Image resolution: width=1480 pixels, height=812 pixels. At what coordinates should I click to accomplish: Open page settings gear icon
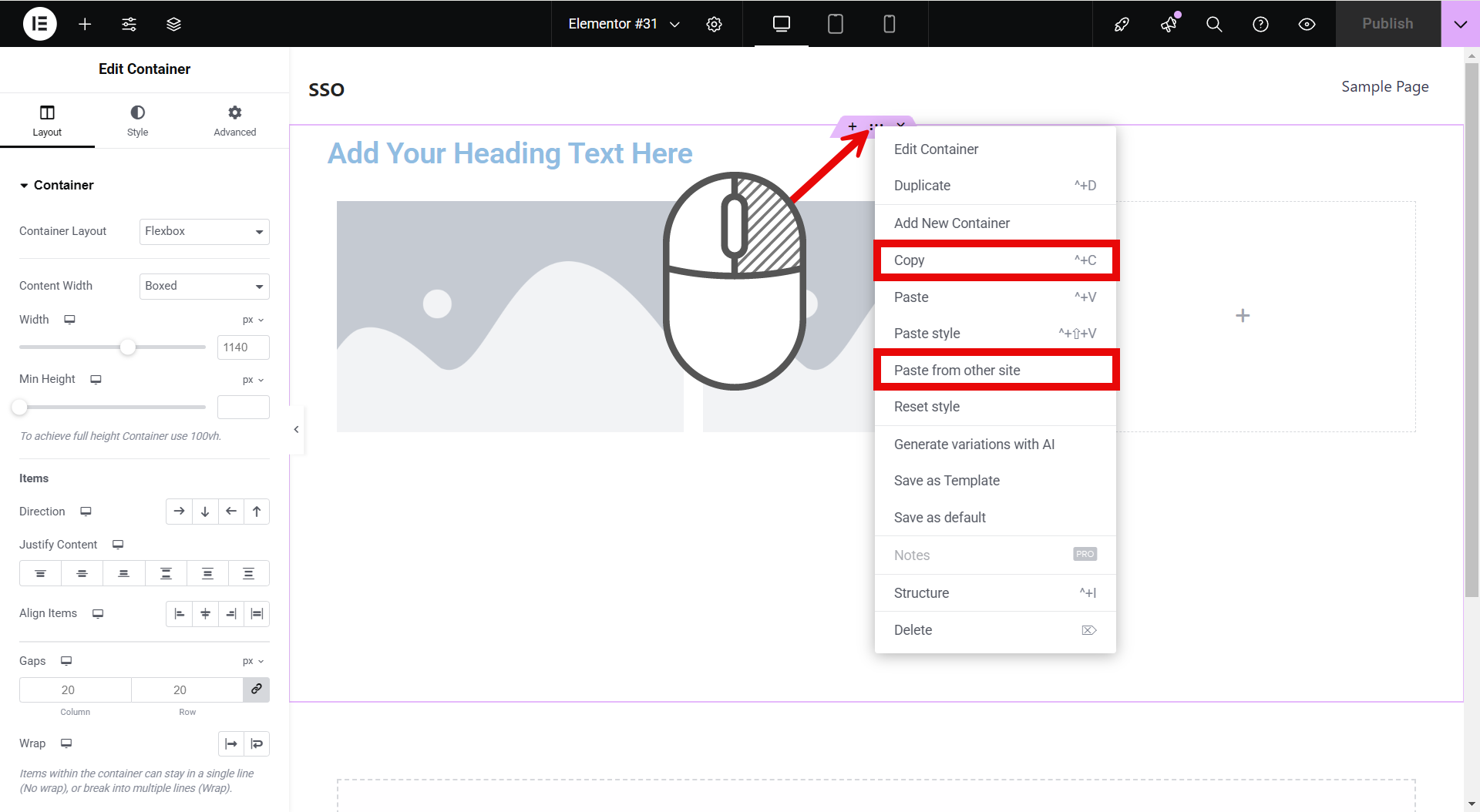(x=714, y=24)
